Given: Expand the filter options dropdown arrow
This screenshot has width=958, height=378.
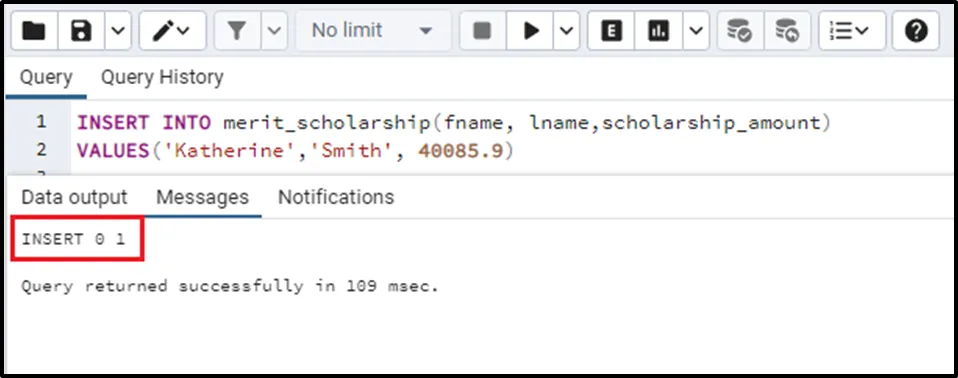Looking at the screenshot, I should click(275, 31).
